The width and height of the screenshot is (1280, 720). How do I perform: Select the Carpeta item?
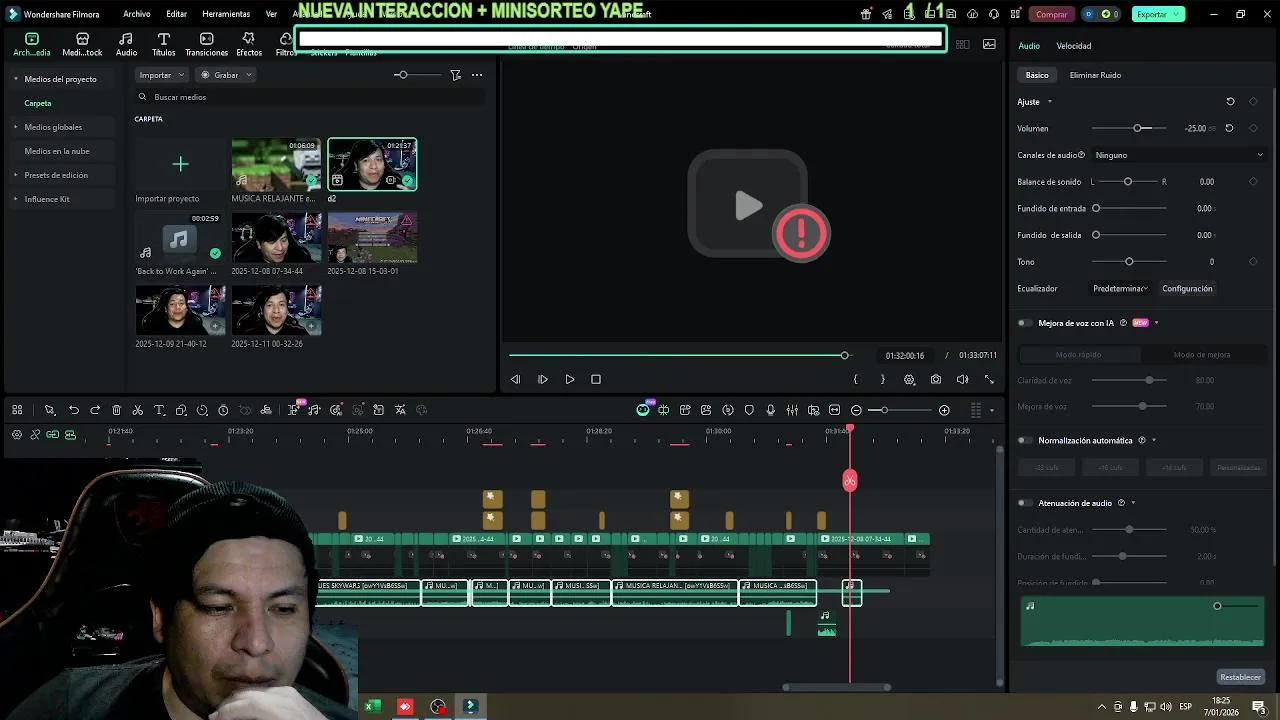[38, 103]
